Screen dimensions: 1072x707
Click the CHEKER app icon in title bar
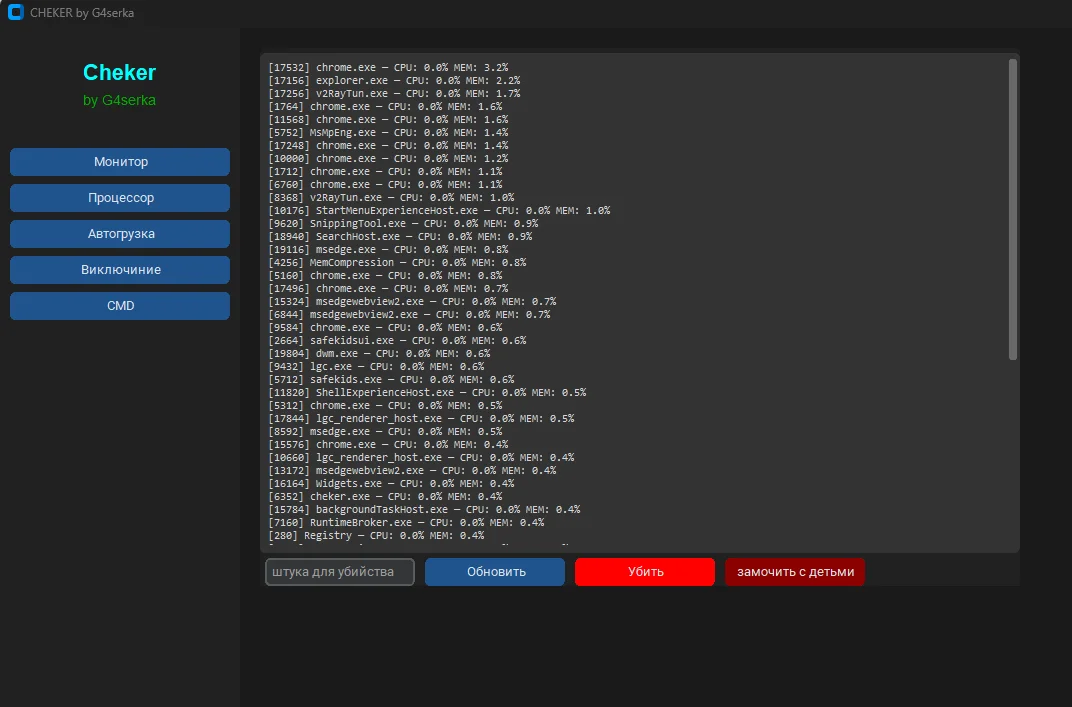(15, 13)
